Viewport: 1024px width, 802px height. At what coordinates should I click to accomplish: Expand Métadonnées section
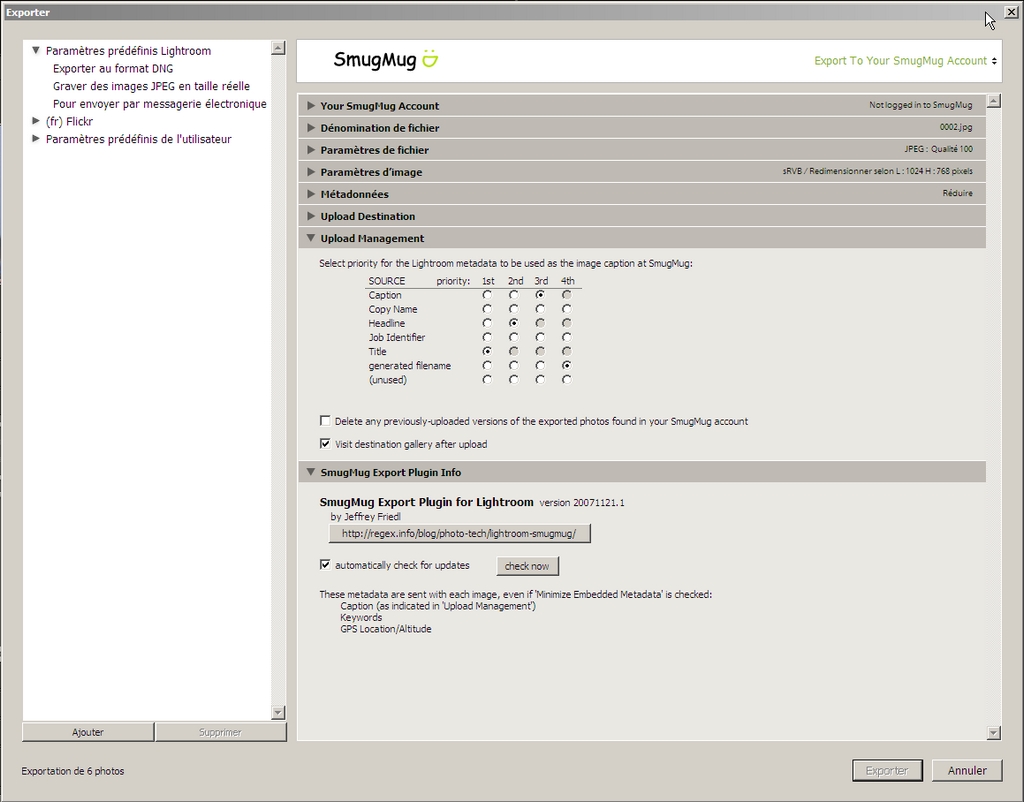[x=311, y=194]
